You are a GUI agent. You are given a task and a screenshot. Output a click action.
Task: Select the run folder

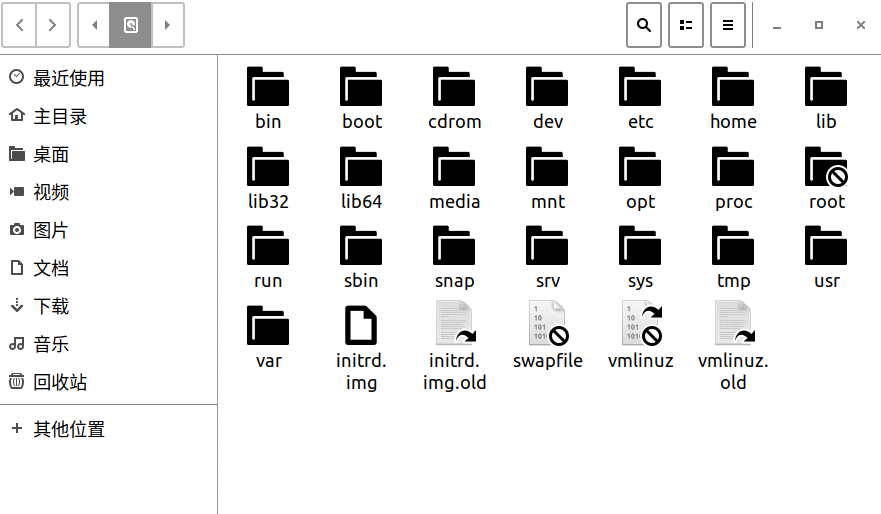[x=268, y=257]
